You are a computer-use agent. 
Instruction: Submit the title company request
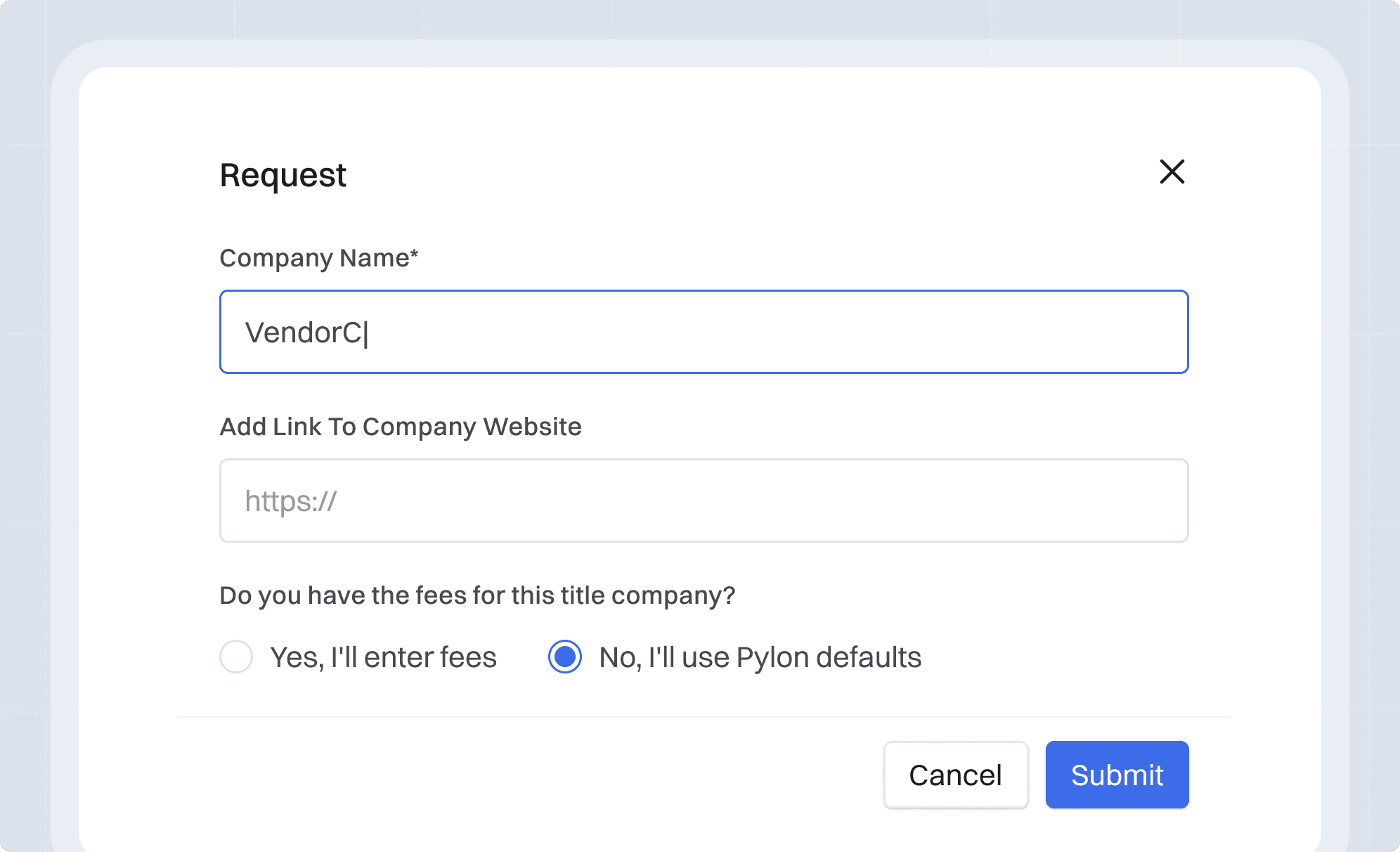[1117, 775]
